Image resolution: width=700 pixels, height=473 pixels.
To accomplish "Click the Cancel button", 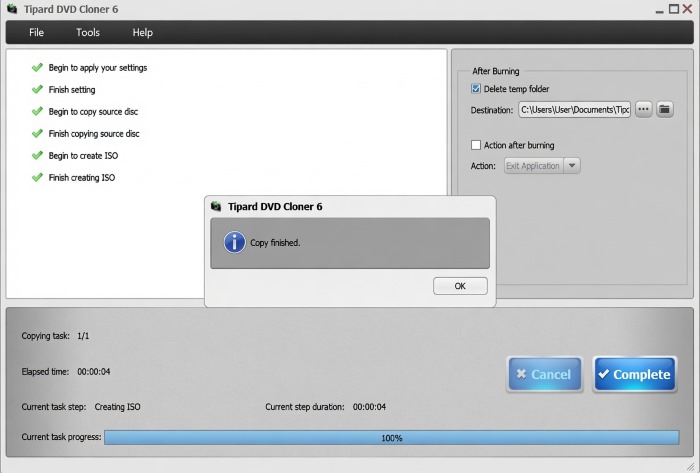I will tap(545, 374).
